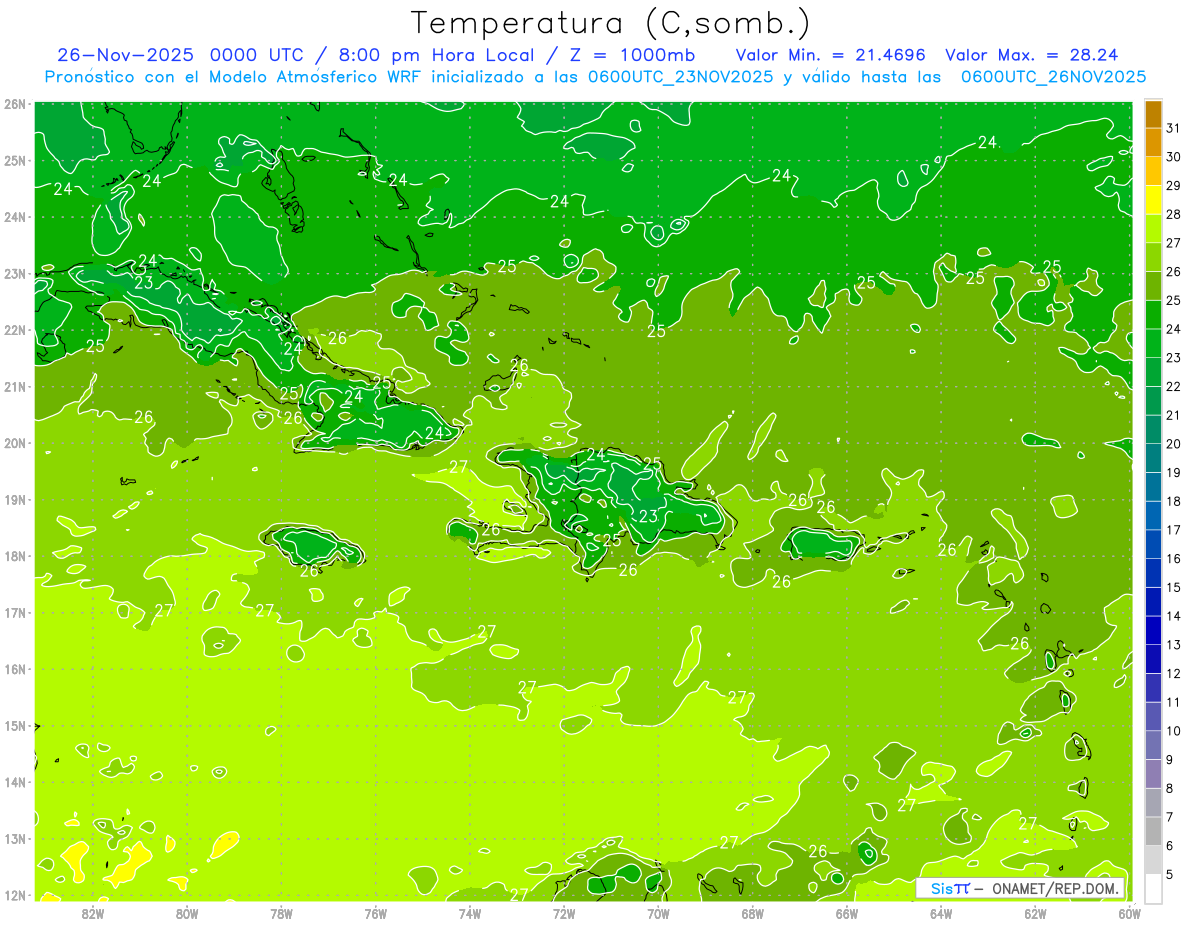1200x927 pixels.
Task: Click the orange legend swatch between 30 and 31
Action: tap(1153, 142)
